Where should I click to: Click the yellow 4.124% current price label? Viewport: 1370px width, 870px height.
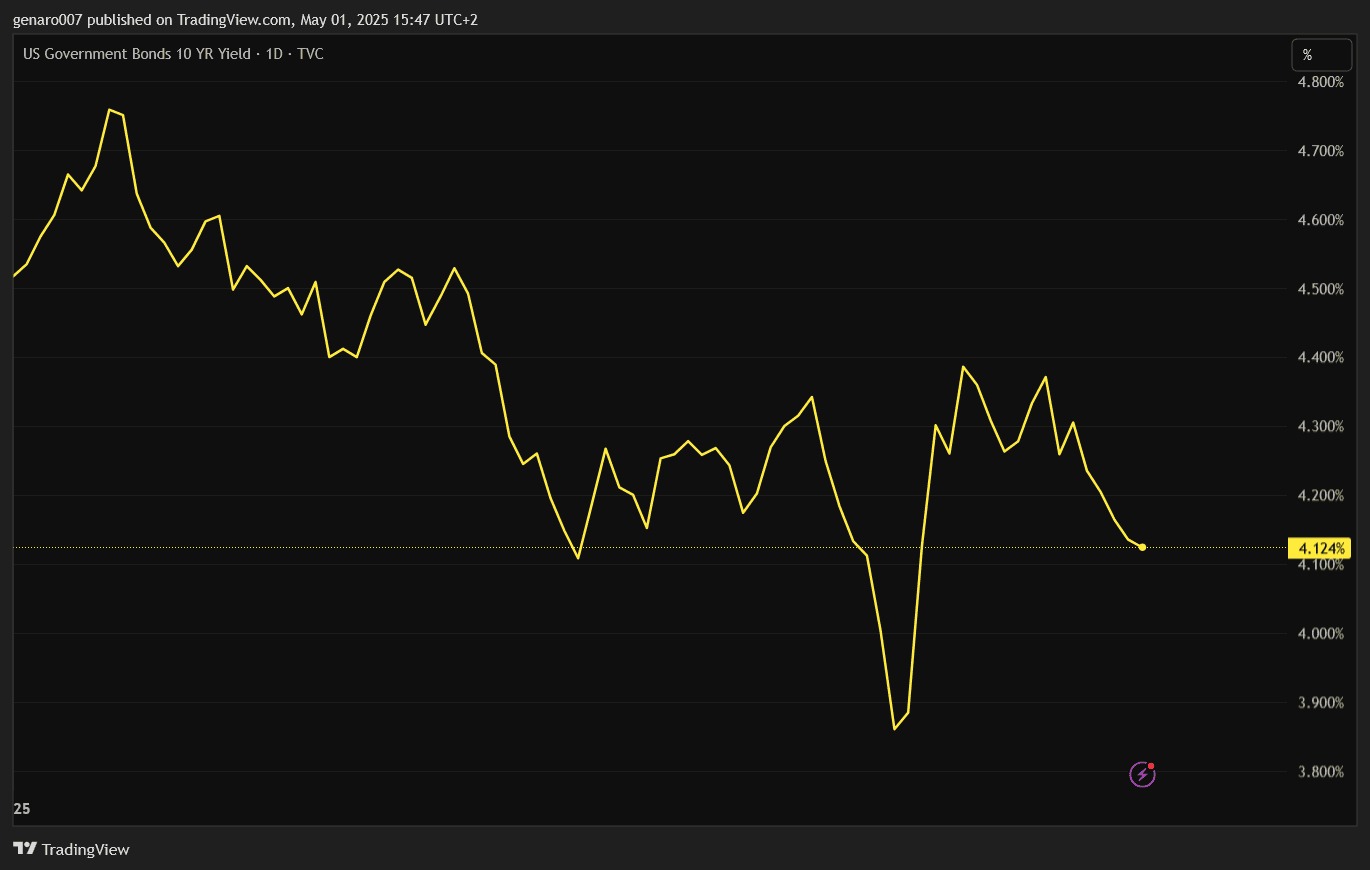pyautogui.click(x=1322, y=548)
